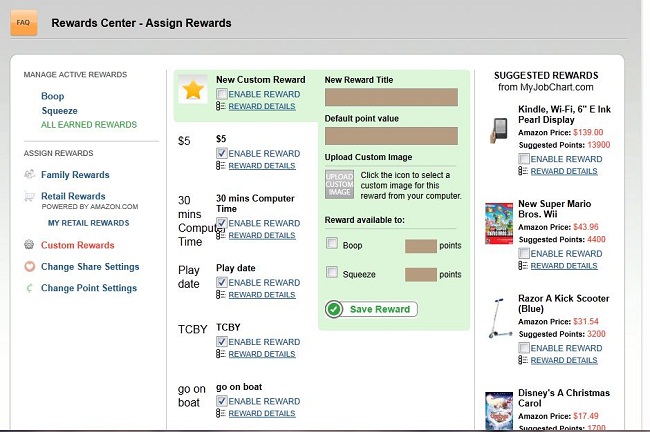Go to Change Point Settings
This screenshot has height=432, width=650.
click(x=89, y=288)
